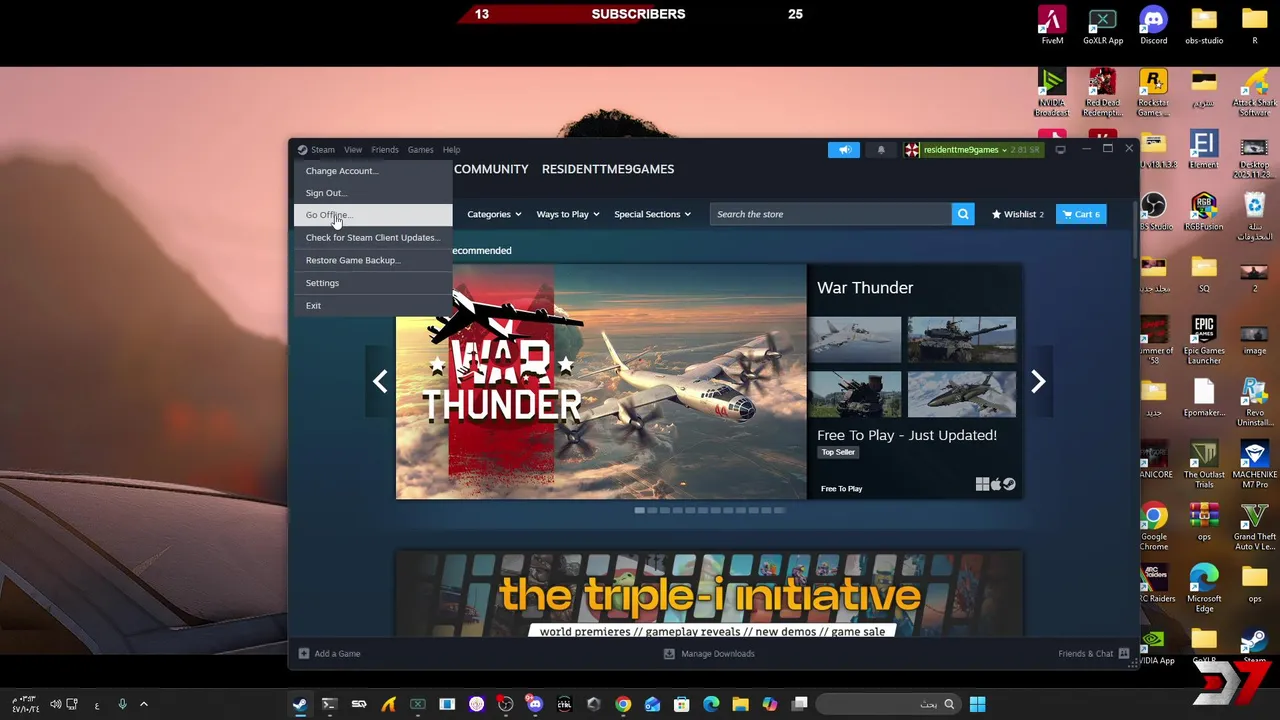Expand the Categories dropdown in store
This screenshot has width=1280, height=720.
(x=494, y=214)
